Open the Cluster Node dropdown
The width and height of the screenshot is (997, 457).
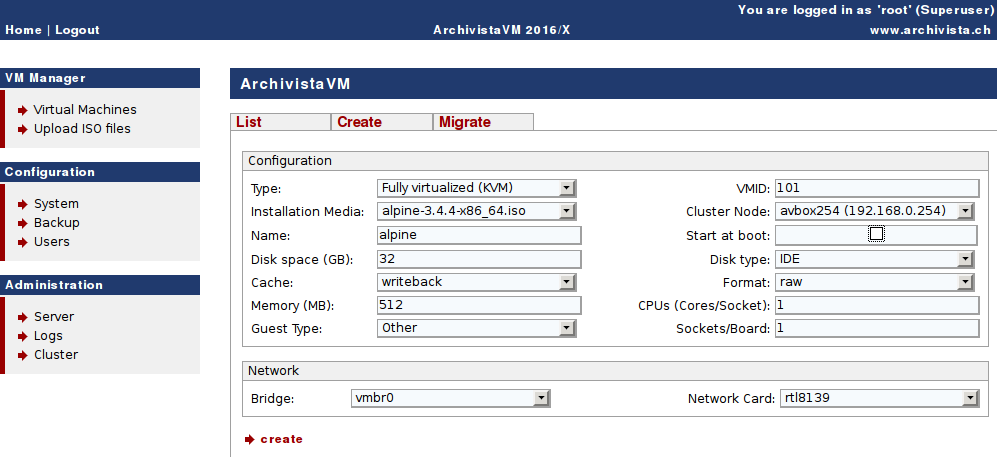tap(875, 210)
